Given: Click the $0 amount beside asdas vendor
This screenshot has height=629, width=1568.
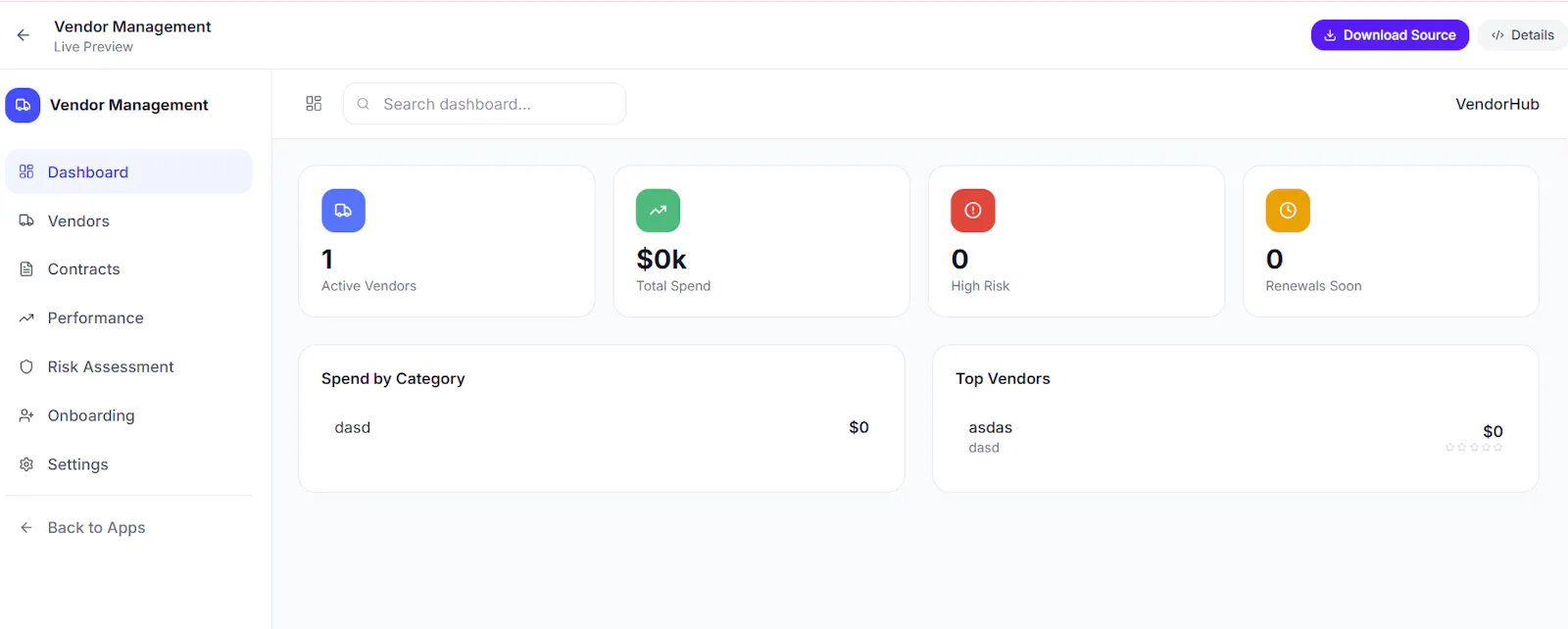Looking at the screenshot, I should click(1493, 431).
